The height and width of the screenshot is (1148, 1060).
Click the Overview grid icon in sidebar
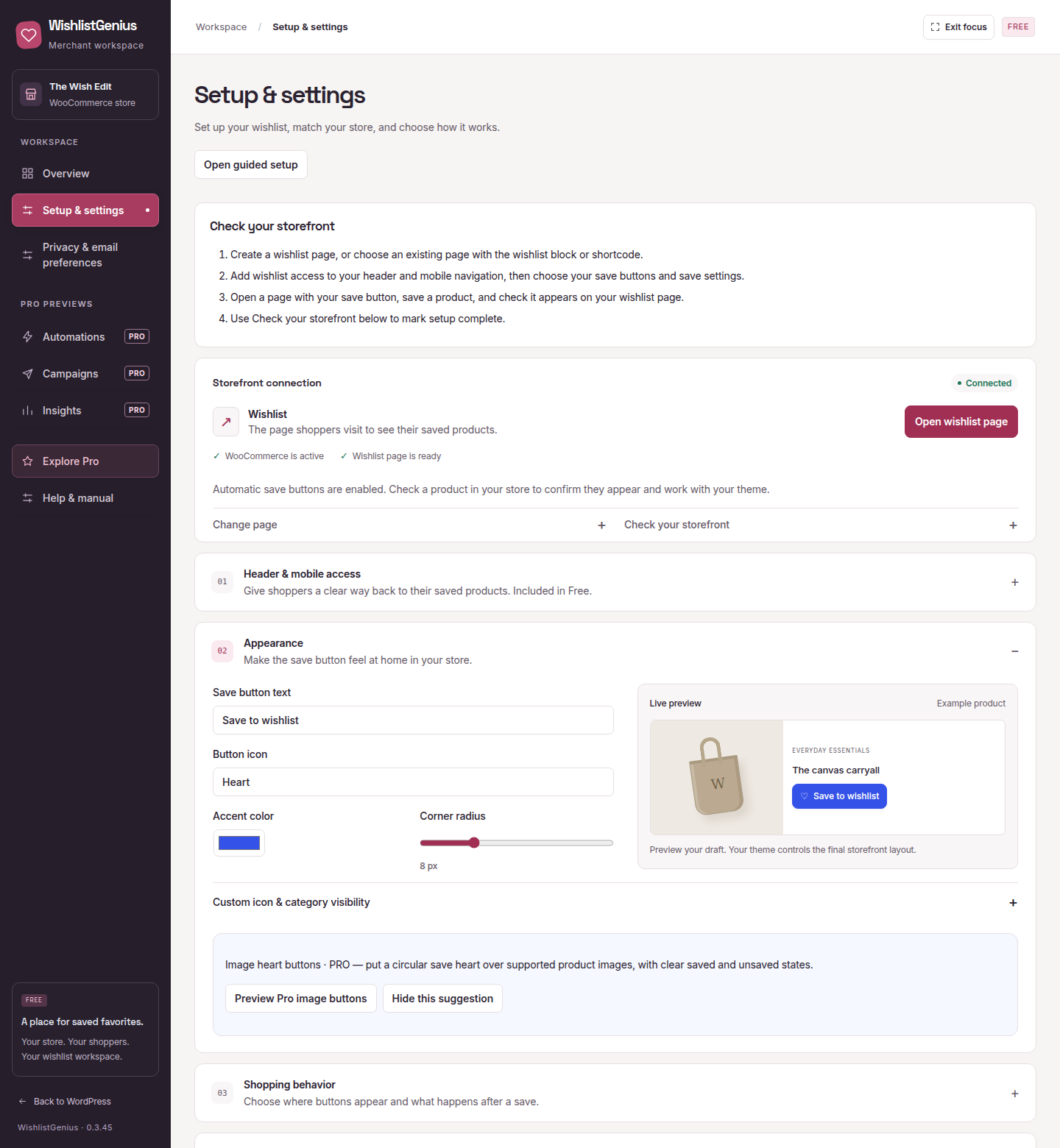pyautogui.click(x=28, y=174)
